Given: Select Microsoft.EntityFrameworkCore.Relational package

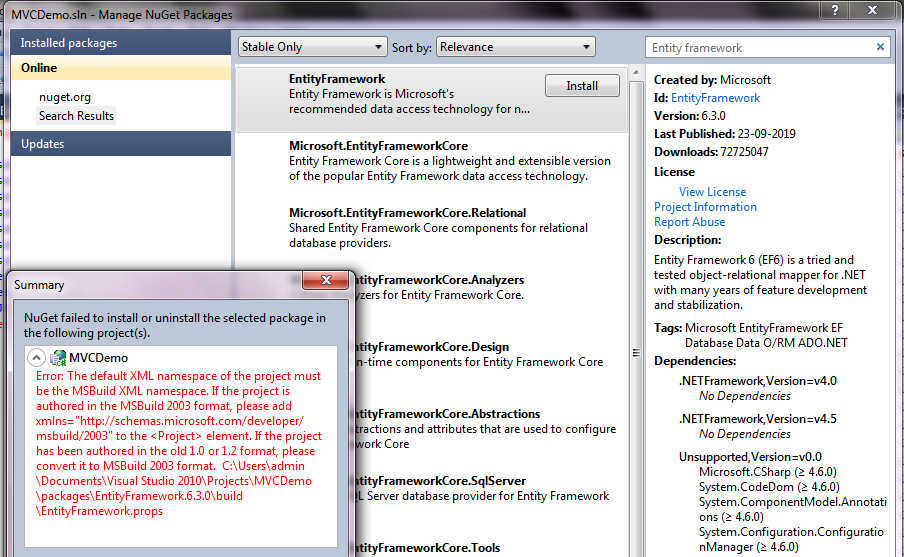Looking at the screenshot, I should 432,228.
